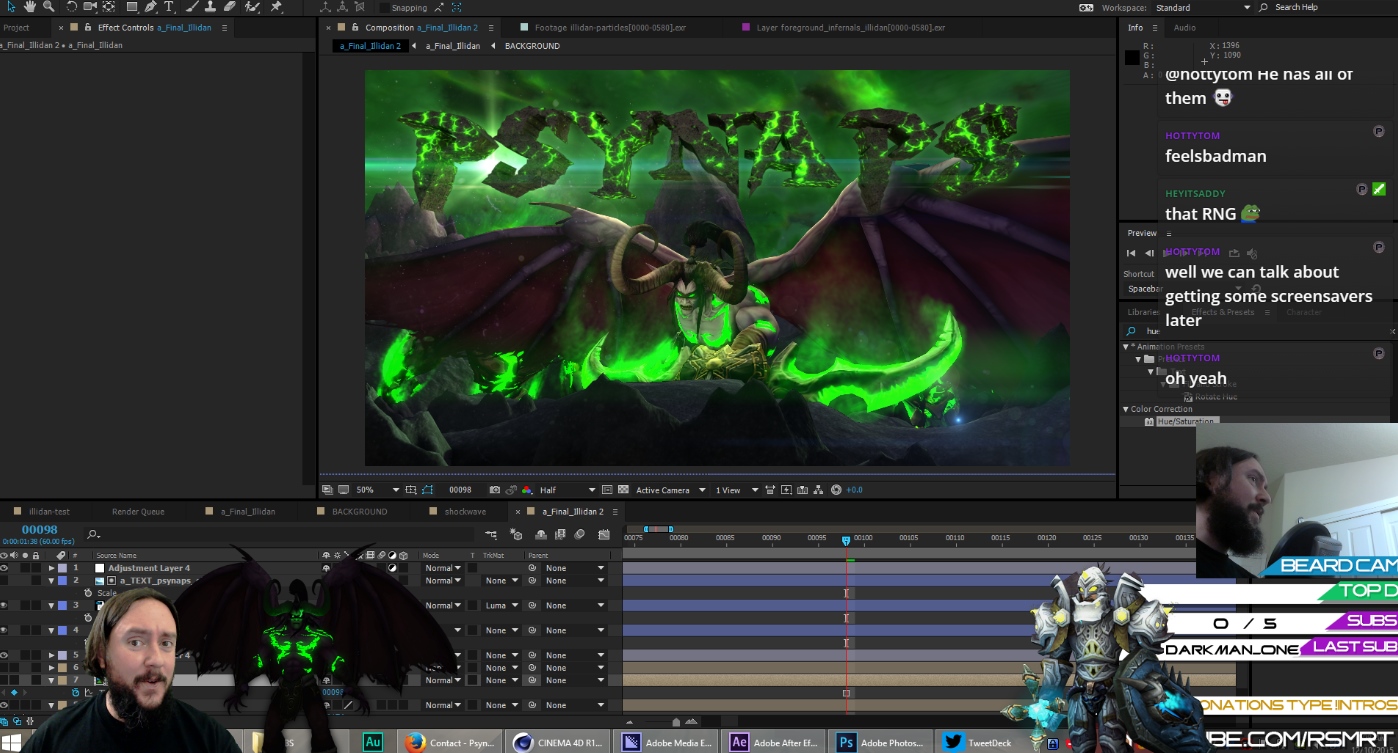The width and height of the screenshot is (1398, 753).
Task: Open the show channel RGB color icon
Action: click(527, 490)
